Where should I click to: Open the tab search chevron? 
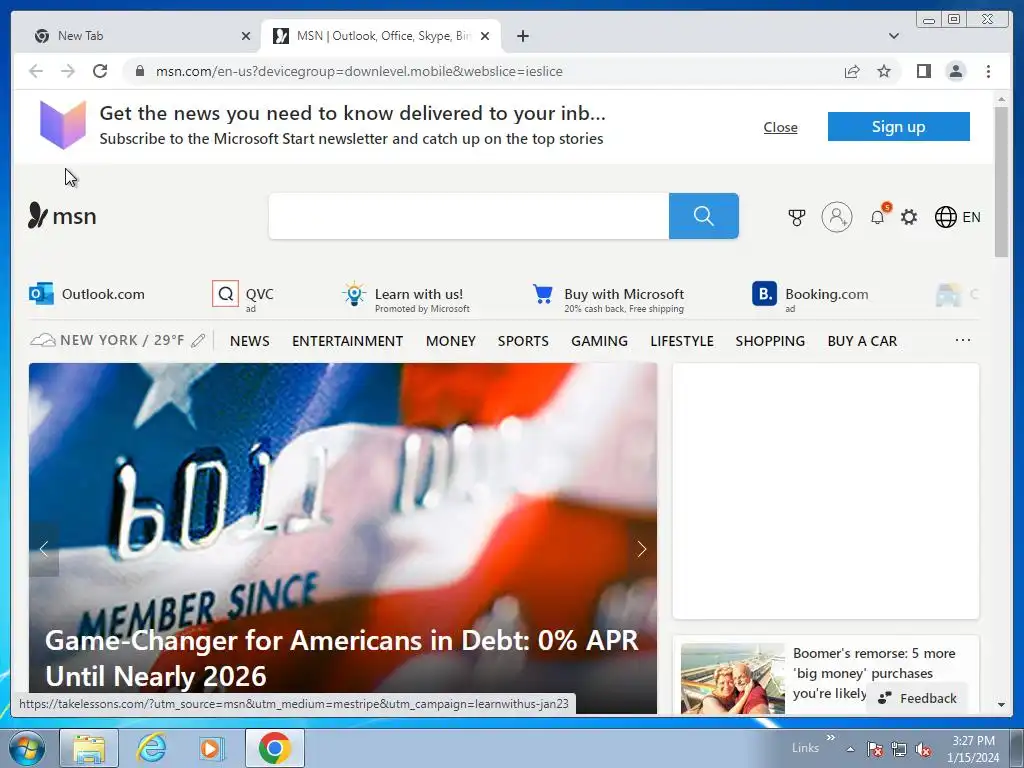pos(894,36)
